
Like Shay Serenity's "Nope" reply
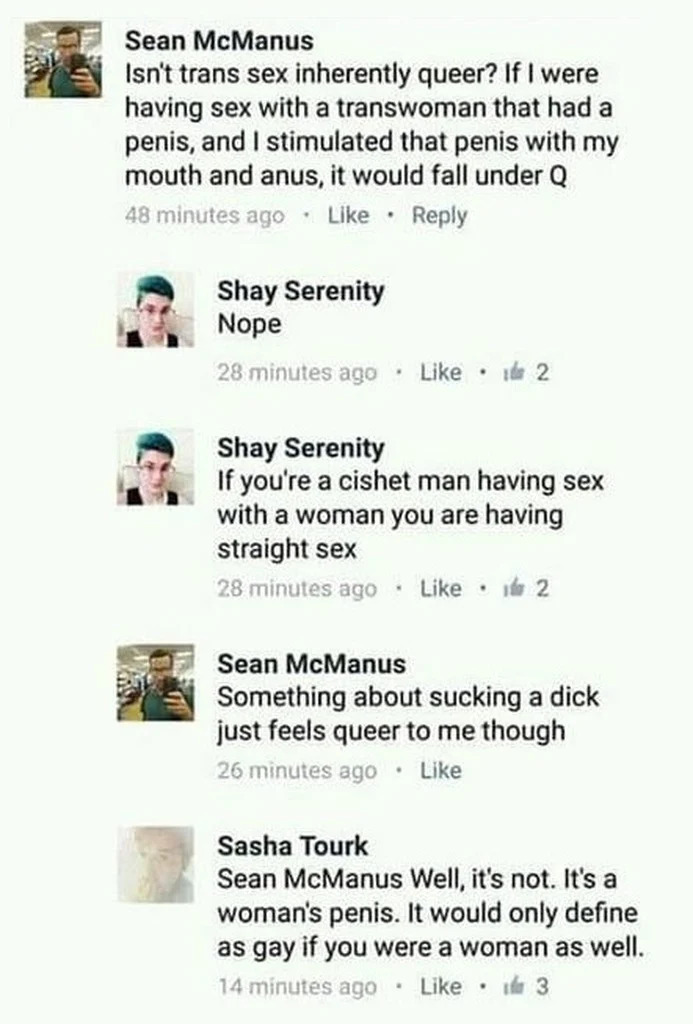tap(441, 372)
